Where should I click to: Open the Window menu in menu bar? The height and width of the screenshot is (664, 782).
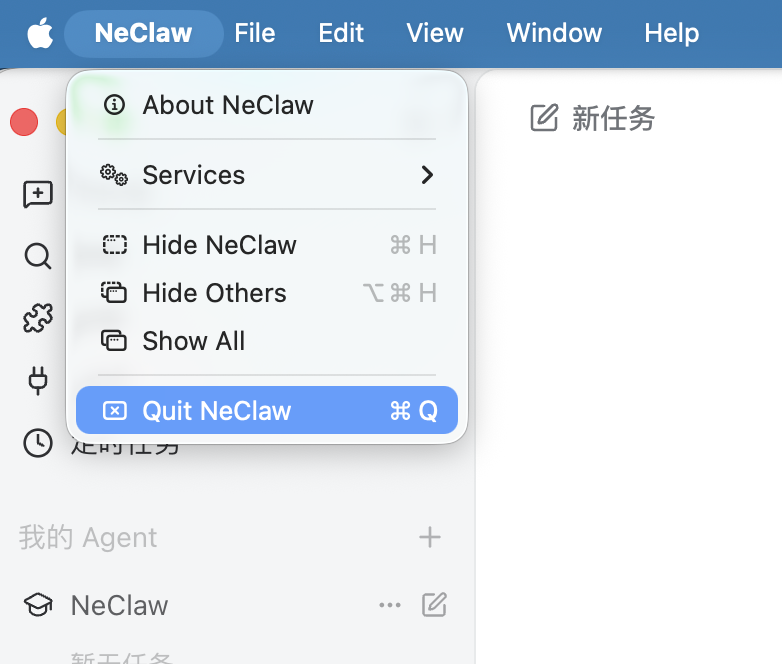point(554,33)
